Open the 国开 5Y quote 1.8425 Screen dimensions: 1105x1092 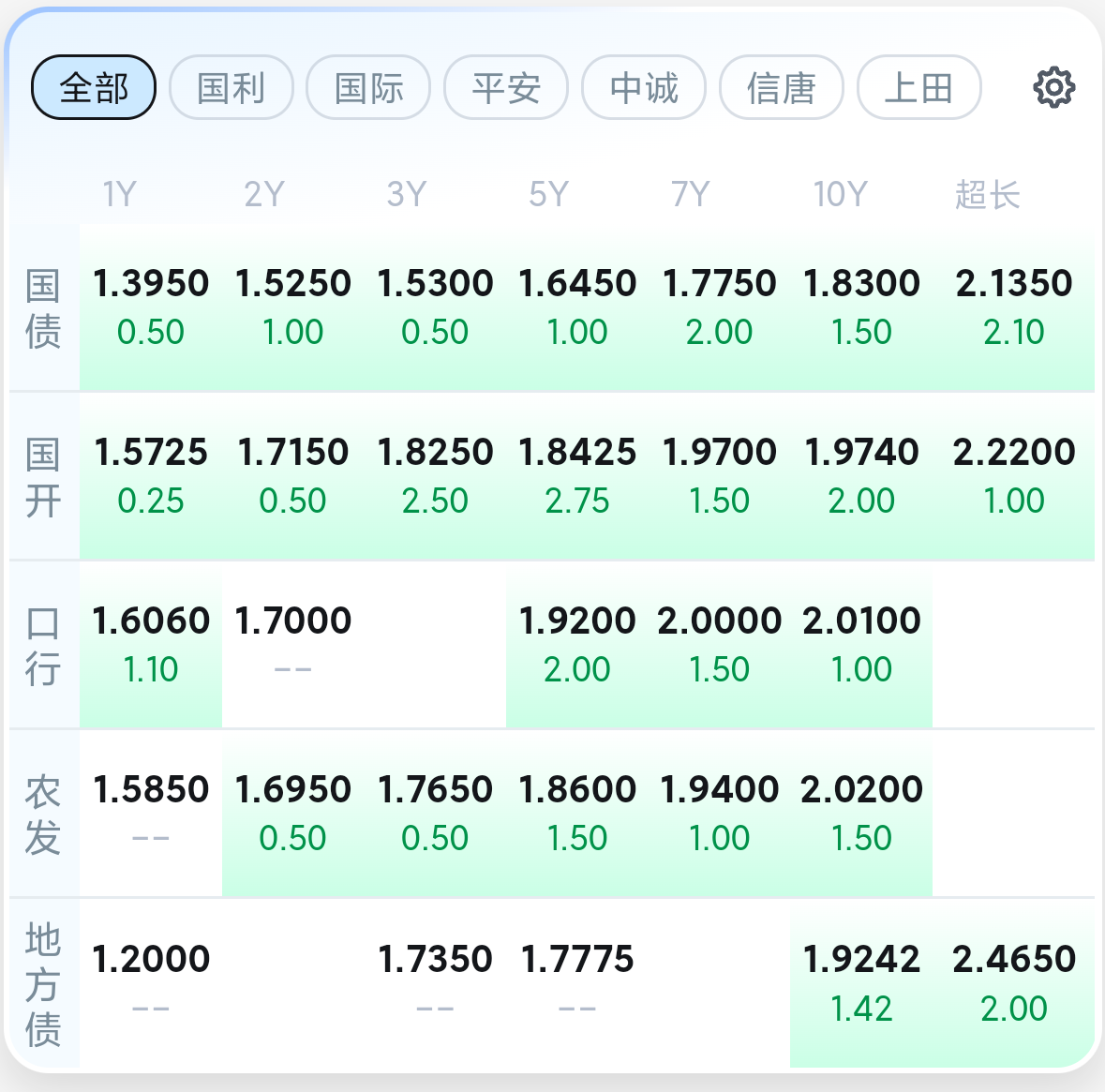(x=577, y=453)
